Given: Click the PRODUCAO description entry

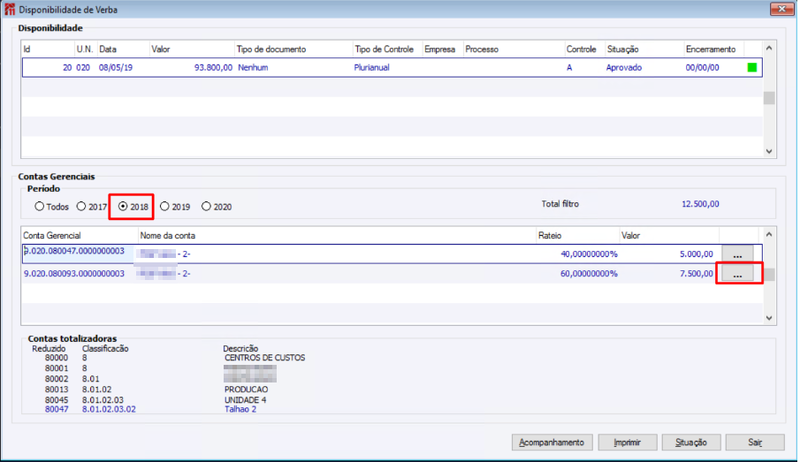Looking at the screenshot, I should [246, 390].
